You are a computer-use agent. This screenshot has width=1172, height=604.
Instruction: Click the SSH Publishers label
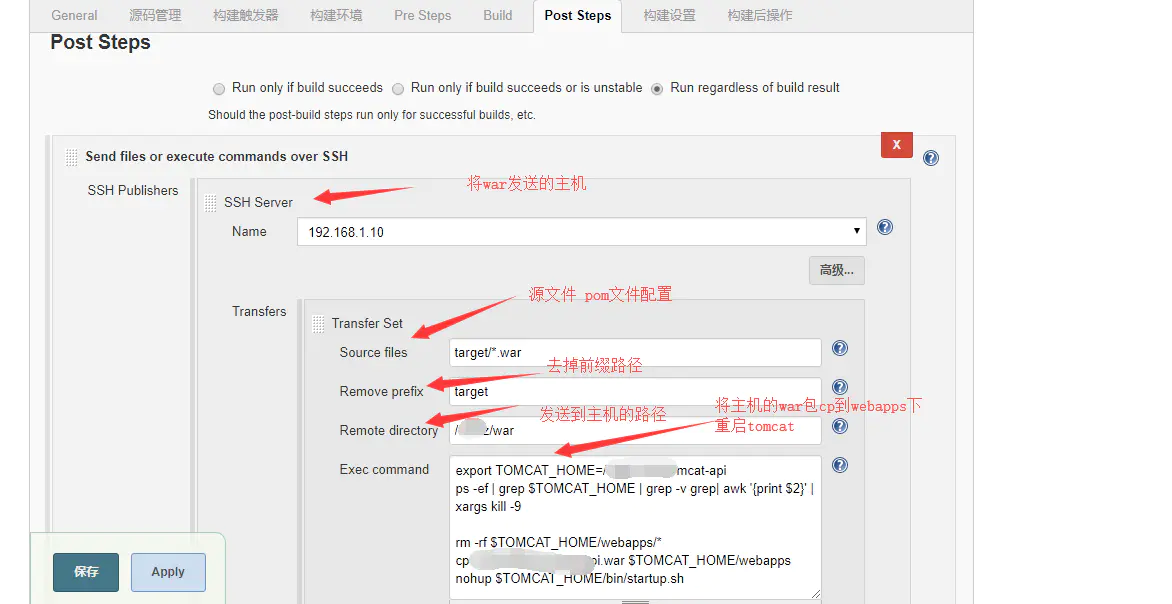133,191
